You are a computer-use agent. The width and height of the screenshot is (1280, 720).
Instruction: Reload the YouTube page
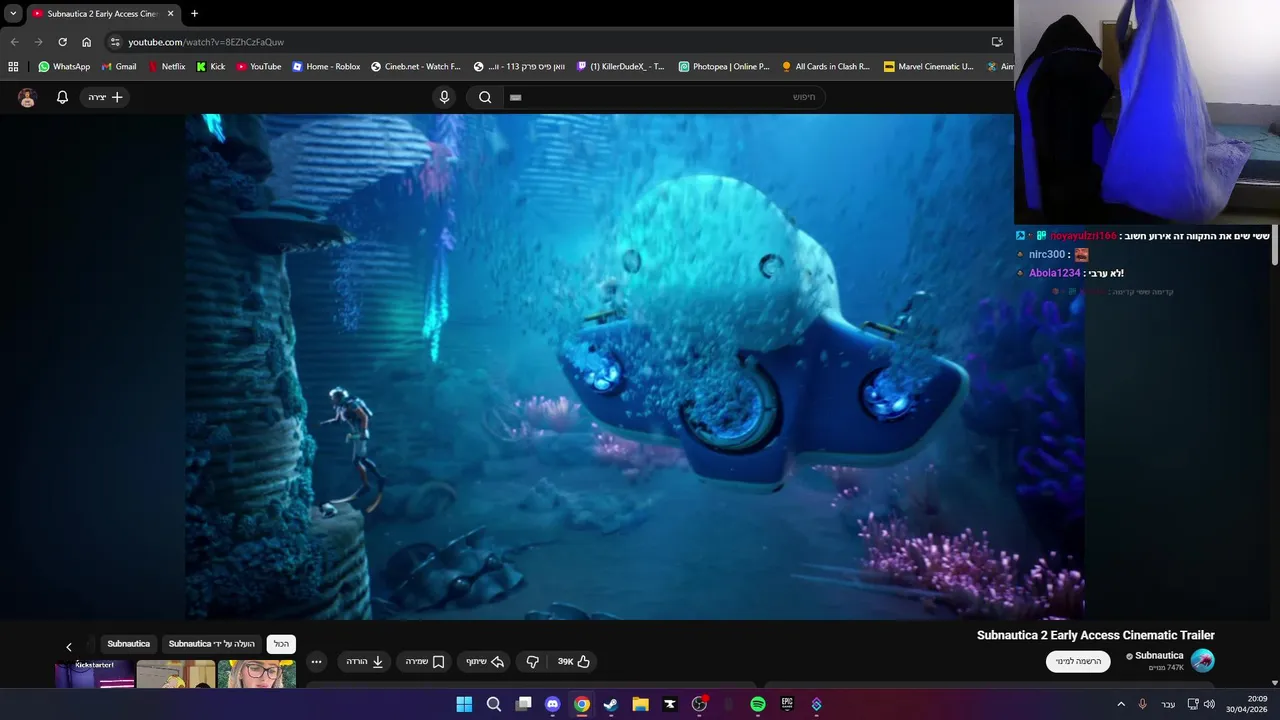click(62, 42)
